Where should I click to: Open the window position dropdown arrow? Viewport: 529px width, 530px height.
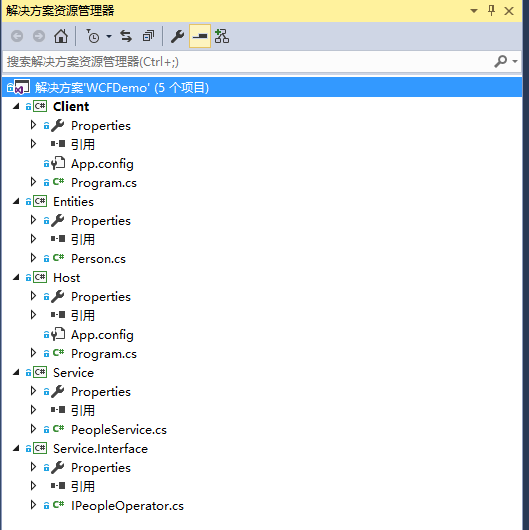click(474, 11)
